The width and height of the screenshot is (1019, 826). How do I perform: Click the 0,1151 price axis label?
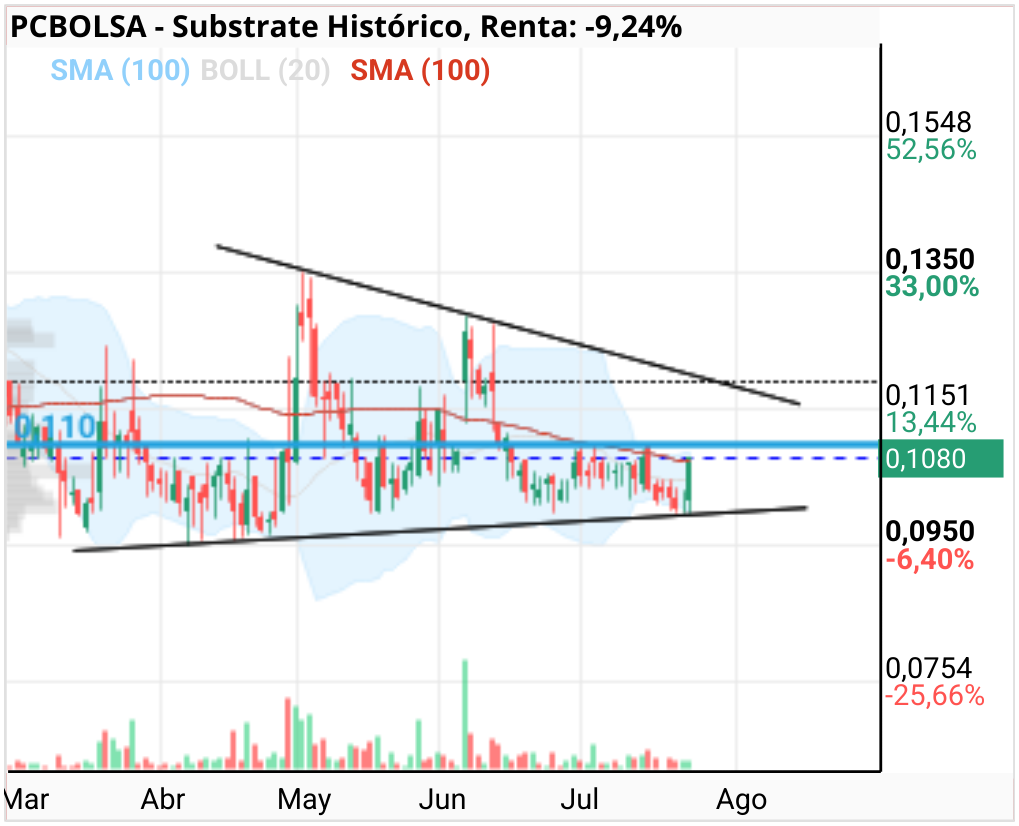click(x=927, y=395)
